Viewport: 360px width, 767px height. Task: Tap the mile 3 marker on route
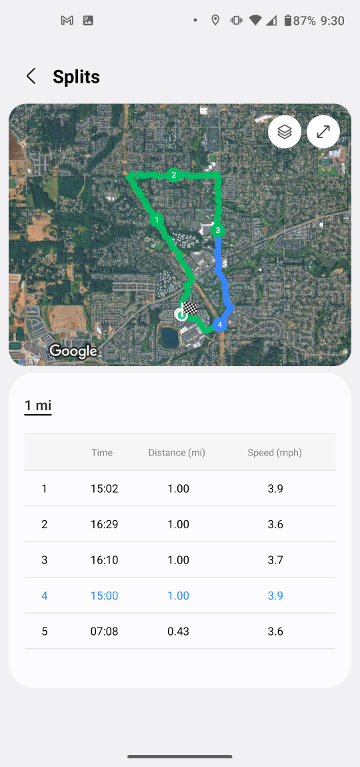click(x=218, y=230)
